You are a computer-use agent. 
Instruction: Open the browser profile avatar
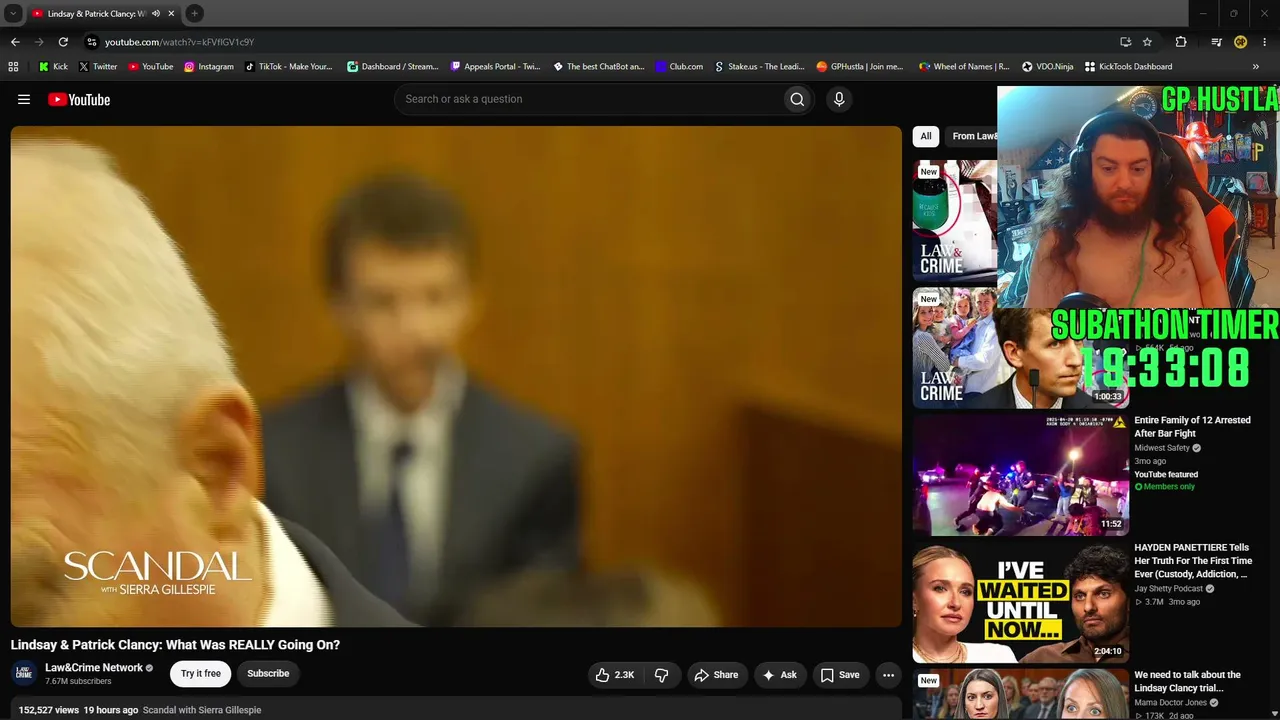click(1240, 42)
